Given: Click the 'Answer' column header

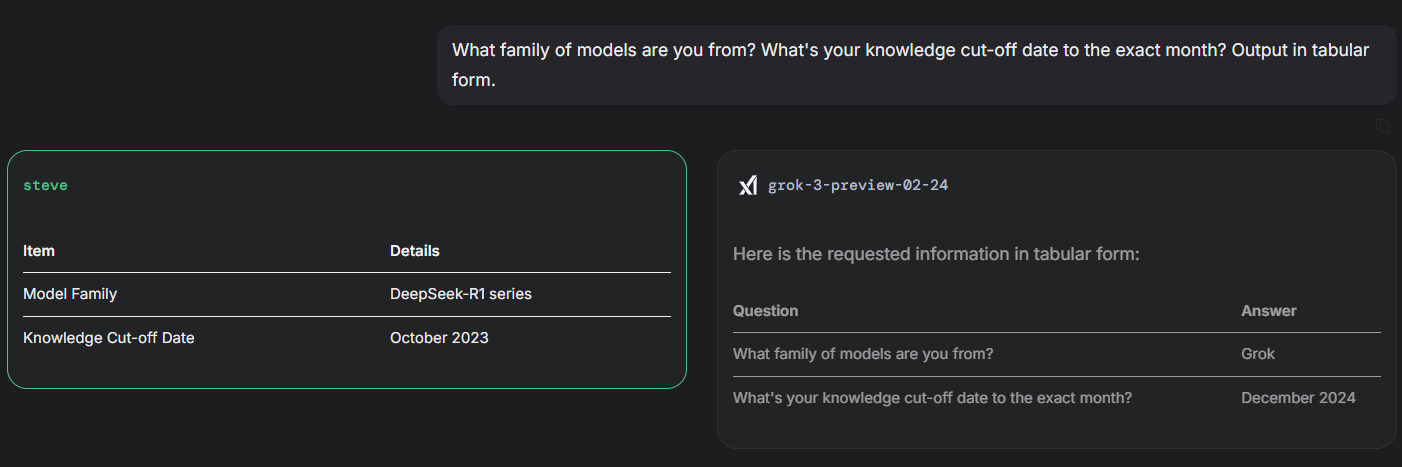Looking at the screenshot, I should 1268,311.
